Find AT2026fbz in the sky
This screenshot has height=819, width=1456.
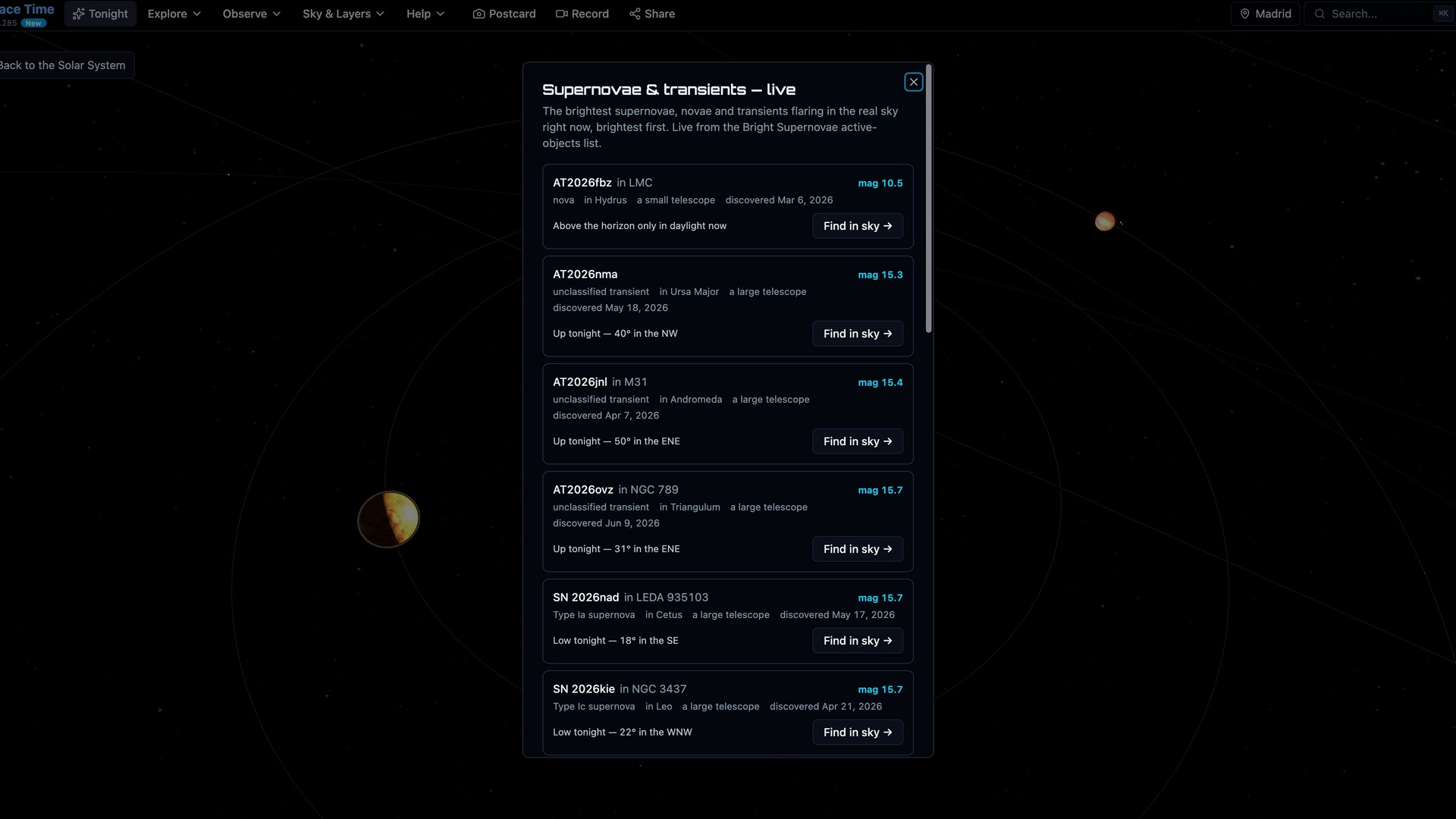858,226
